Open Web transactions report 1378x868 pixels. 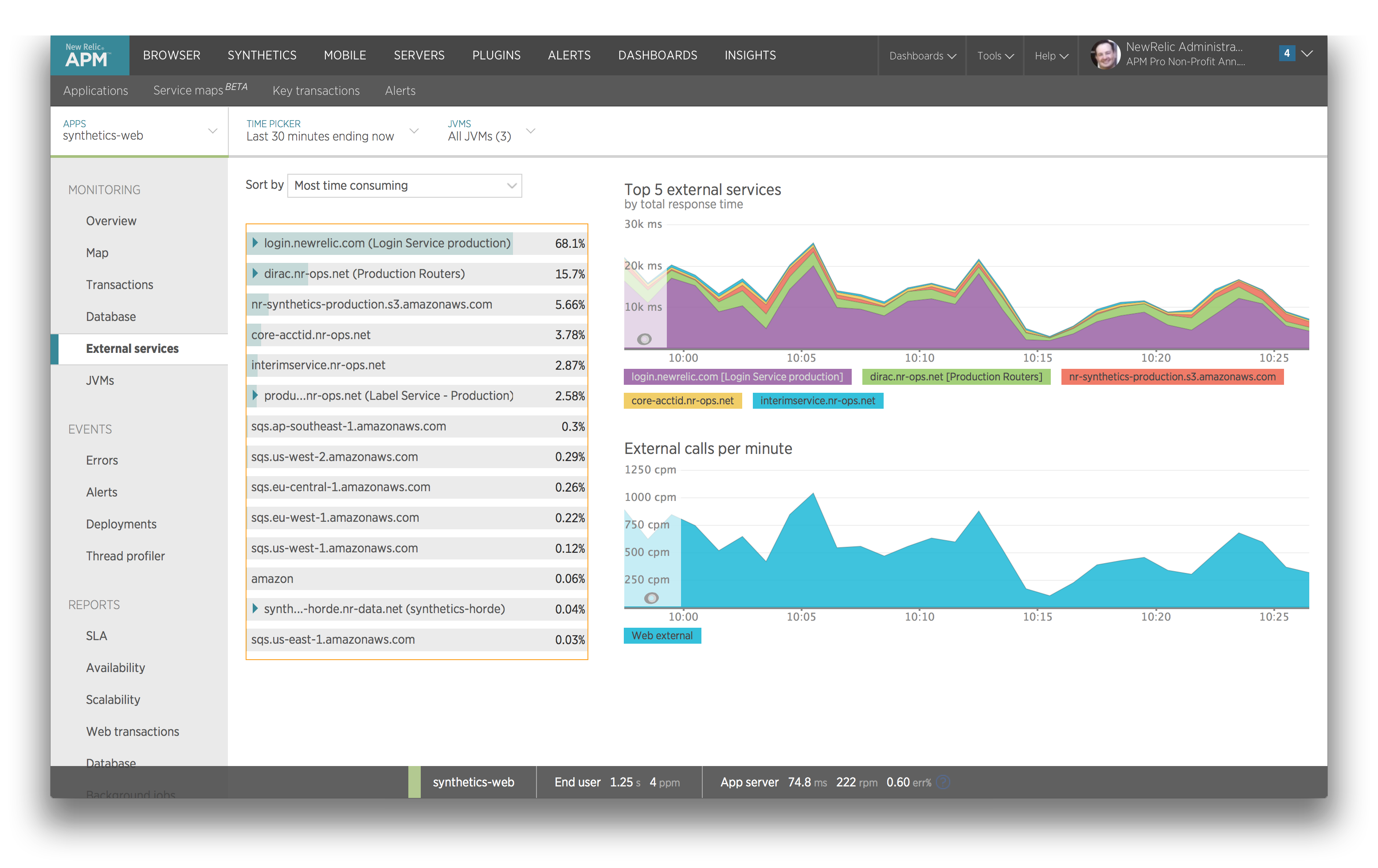(x=133, y=731)
